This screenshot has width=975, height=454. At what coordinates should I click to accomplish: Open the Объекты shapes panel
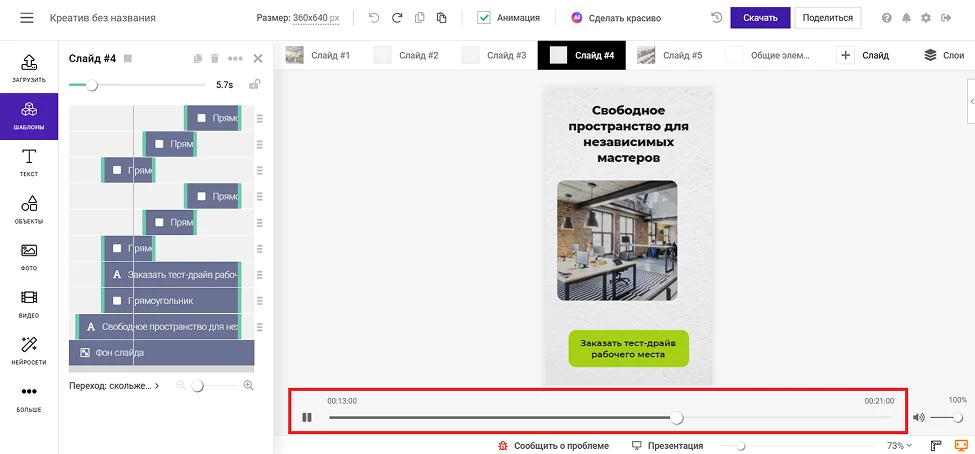tap(29, 209)
